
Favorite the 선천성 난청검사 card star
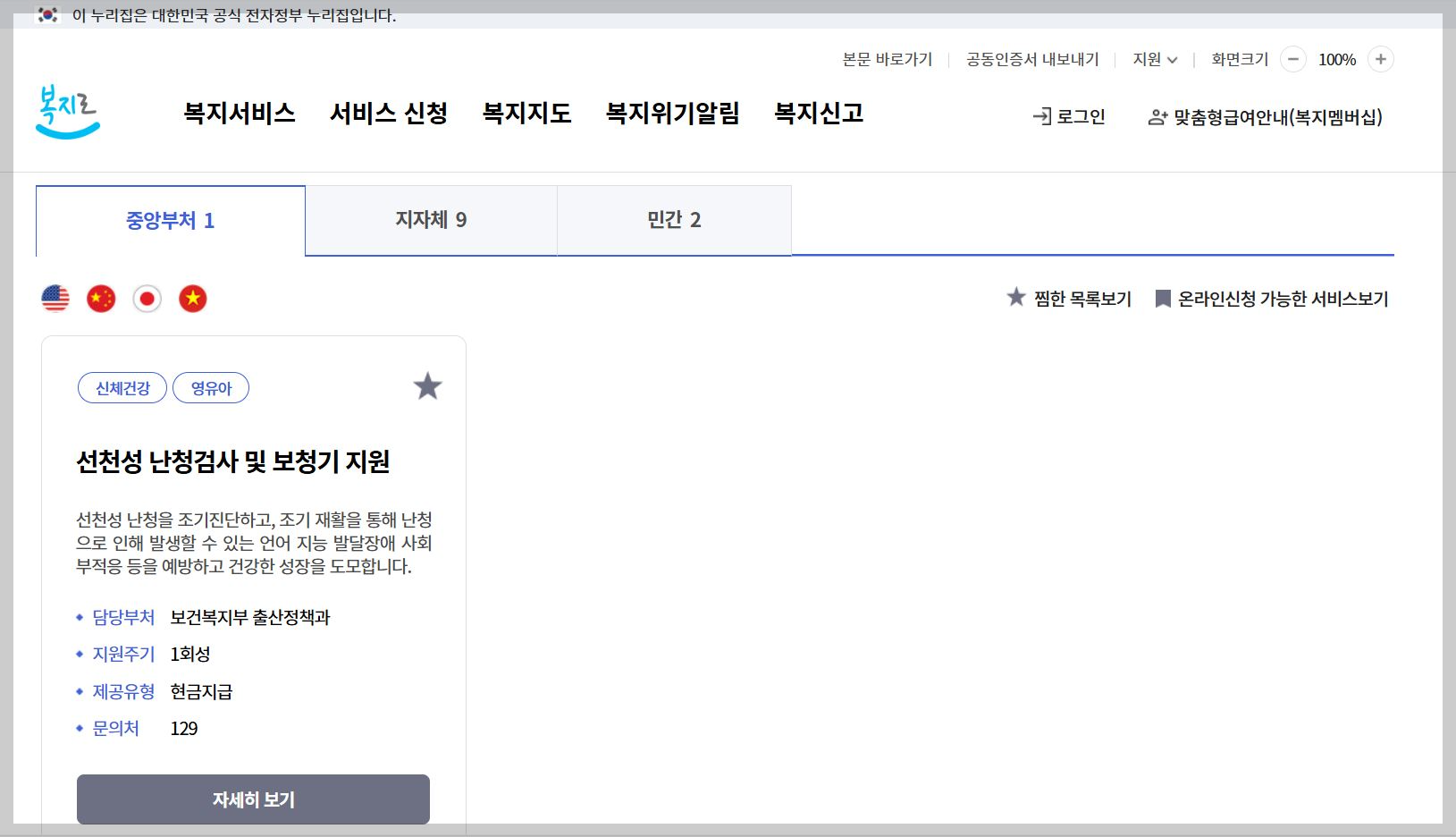tap(427, 386)
